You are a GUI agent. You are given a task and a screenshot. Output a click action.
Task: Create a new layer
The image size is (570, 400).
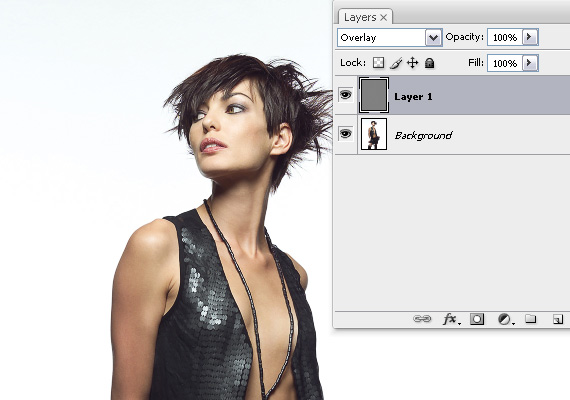coord(558,319)
